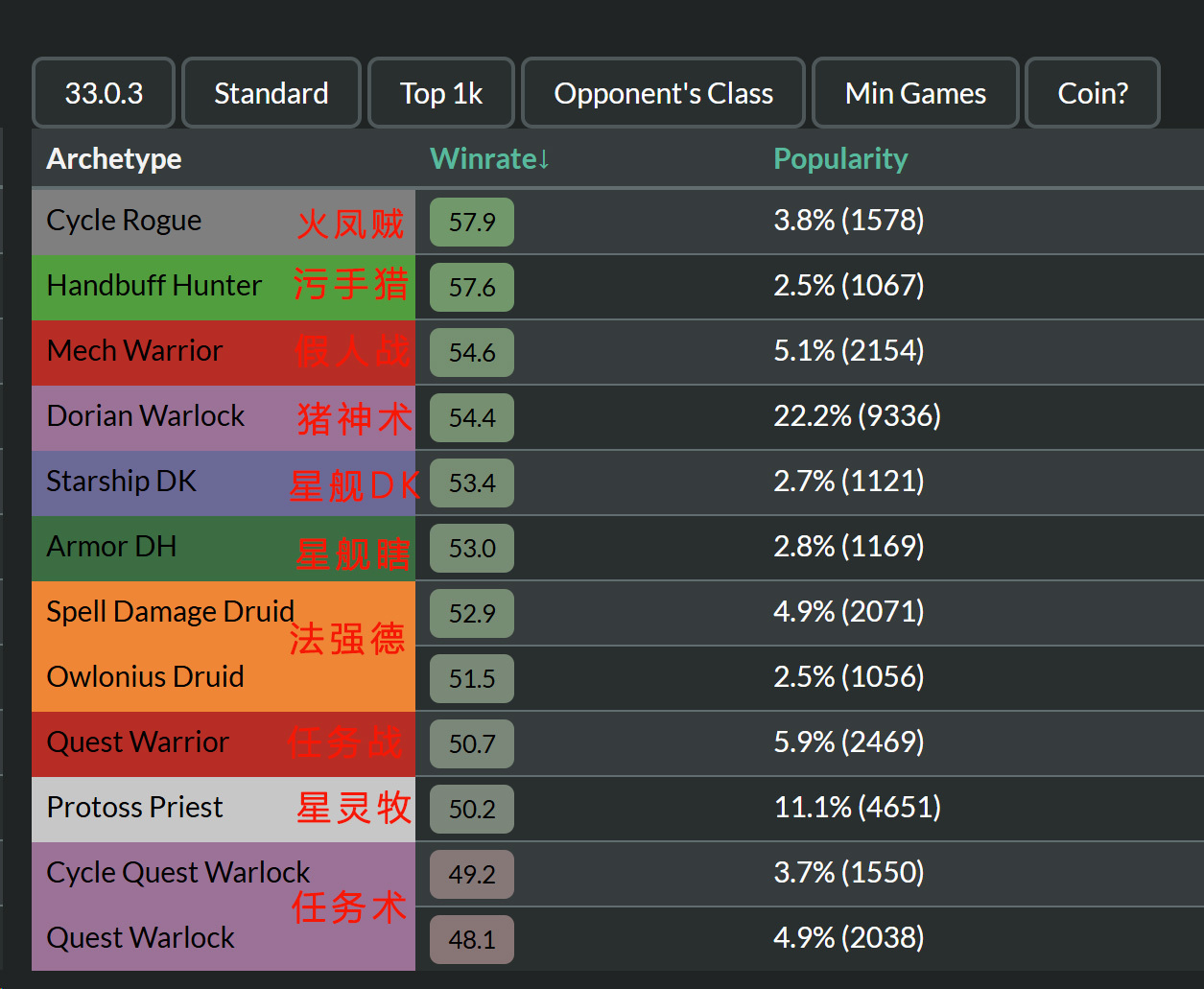This screenshot has height=989, width=1204.
Task: Open the Coin? filter dropdown
Action: (x=1093, y=93)
